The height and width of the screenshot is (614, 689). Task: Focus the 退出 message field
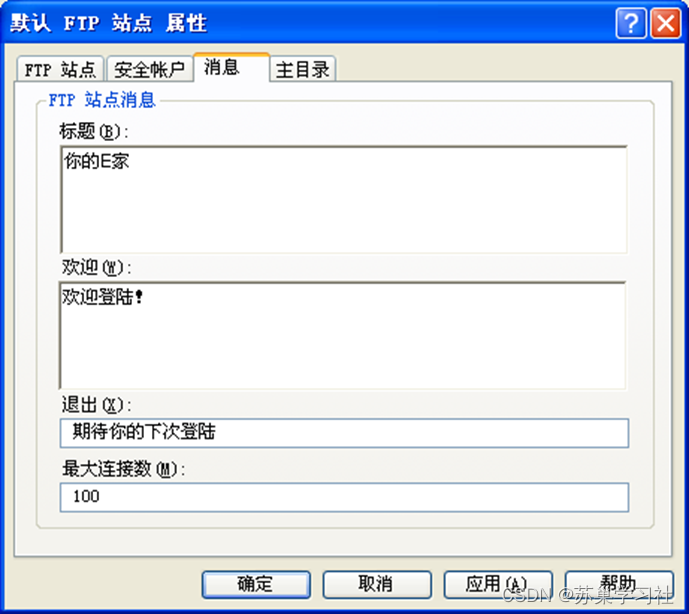point(344,433)
